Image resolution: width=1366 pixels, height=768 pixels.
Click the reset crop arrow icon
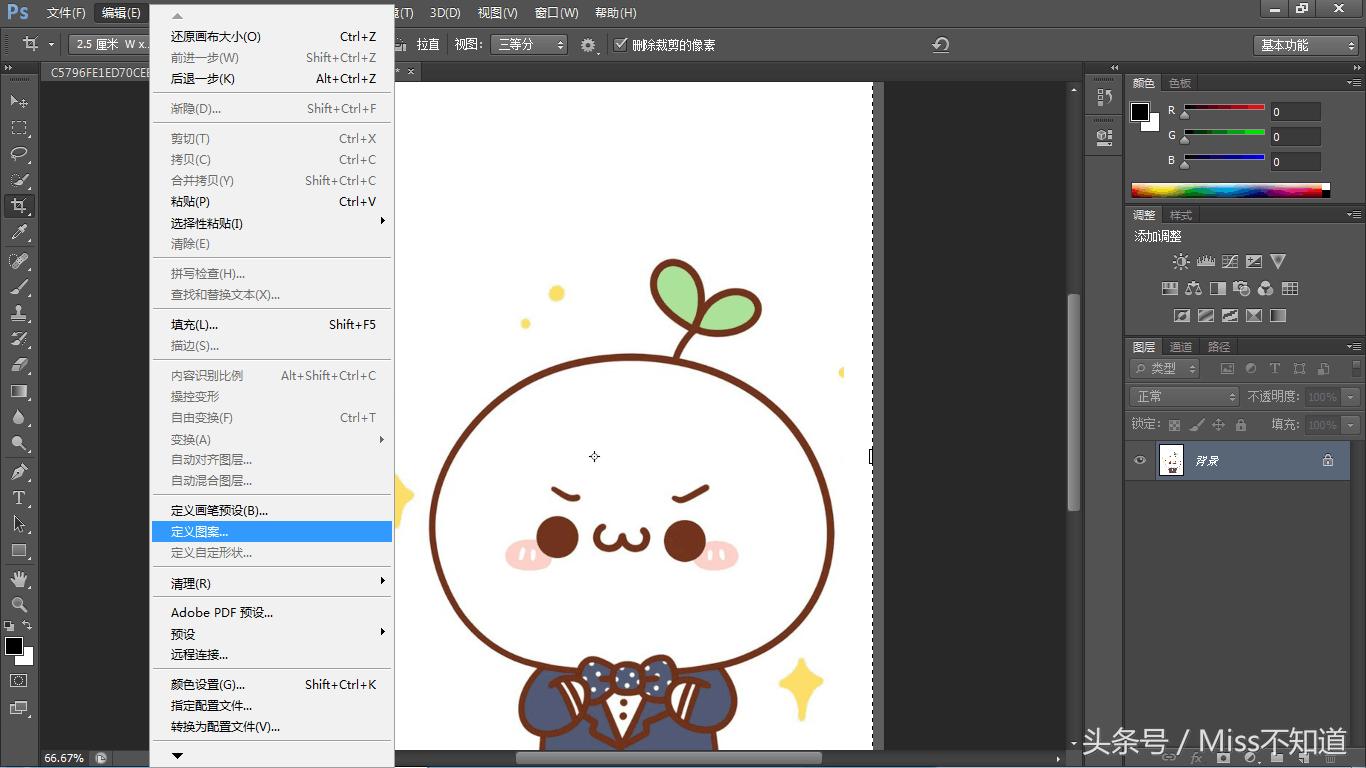coord(940,45)
